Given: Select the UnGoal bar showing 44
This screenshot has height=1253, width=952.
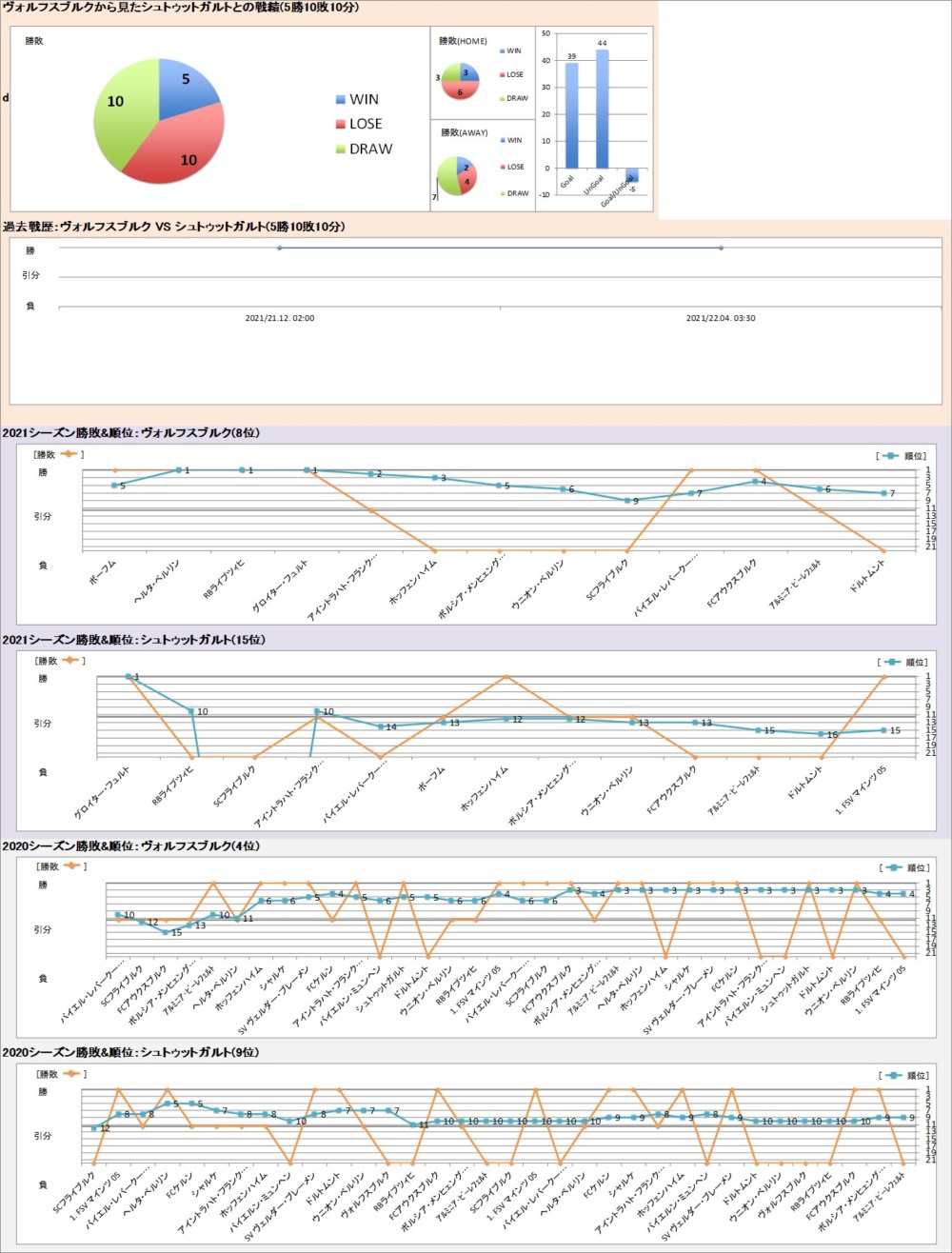Looking at the screenshot, I should pos(603,109).
